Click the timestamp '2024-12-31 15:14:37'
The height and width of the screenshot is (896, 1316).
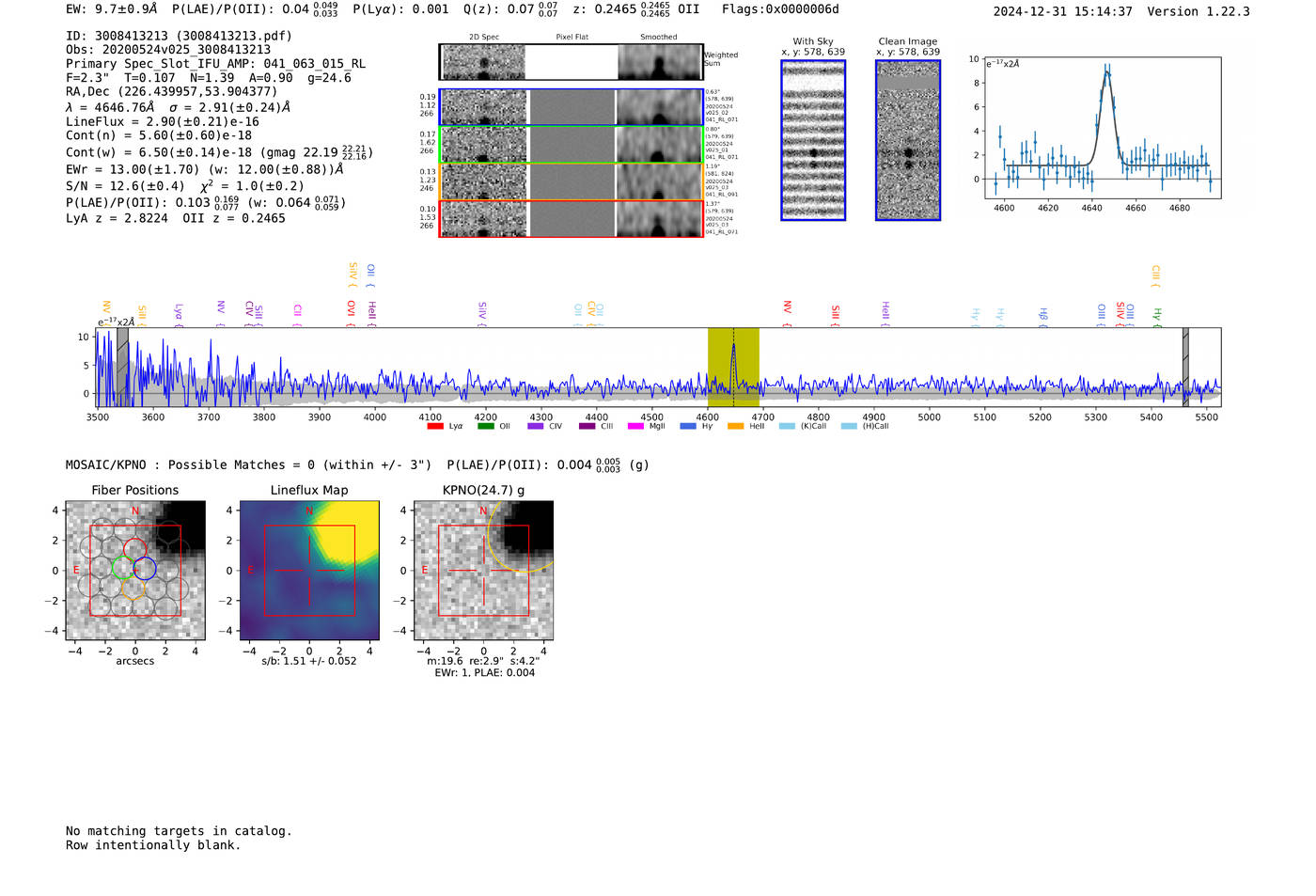[x=1062, y=11]
